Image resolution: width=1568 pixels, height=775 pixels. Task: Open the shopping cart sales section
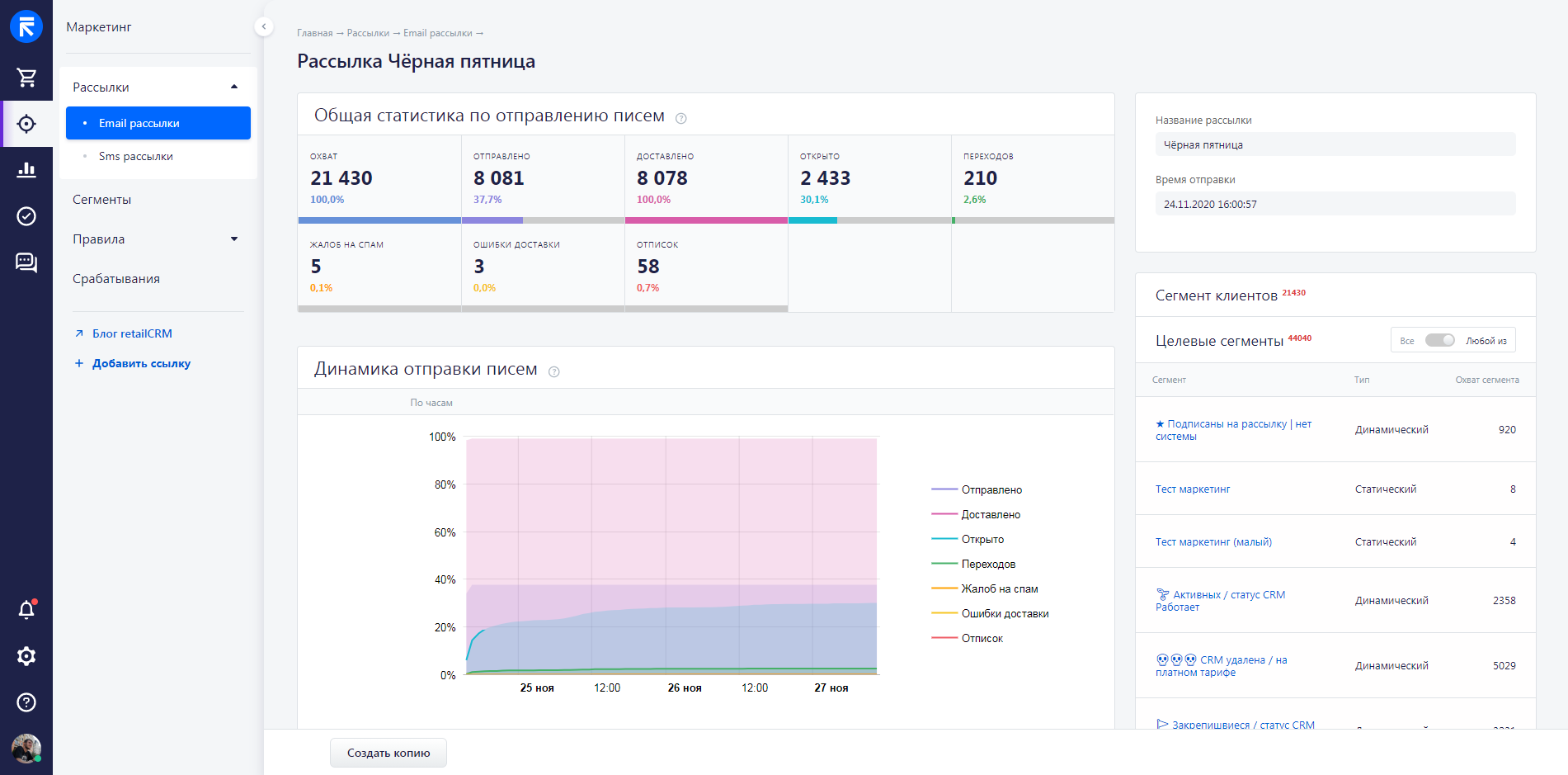pyautogui.click(x=26, y=78)
